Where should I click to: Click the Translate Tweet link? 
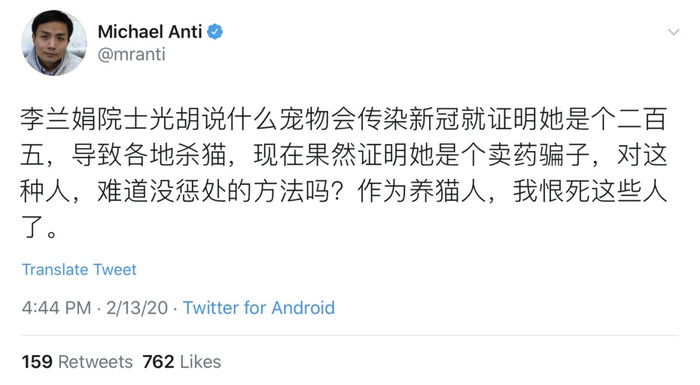(79, 270)
